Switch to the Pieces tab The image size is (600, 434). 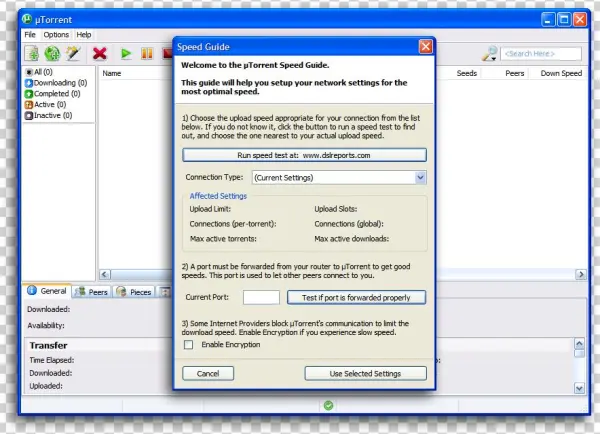click(x=134, y=292)
